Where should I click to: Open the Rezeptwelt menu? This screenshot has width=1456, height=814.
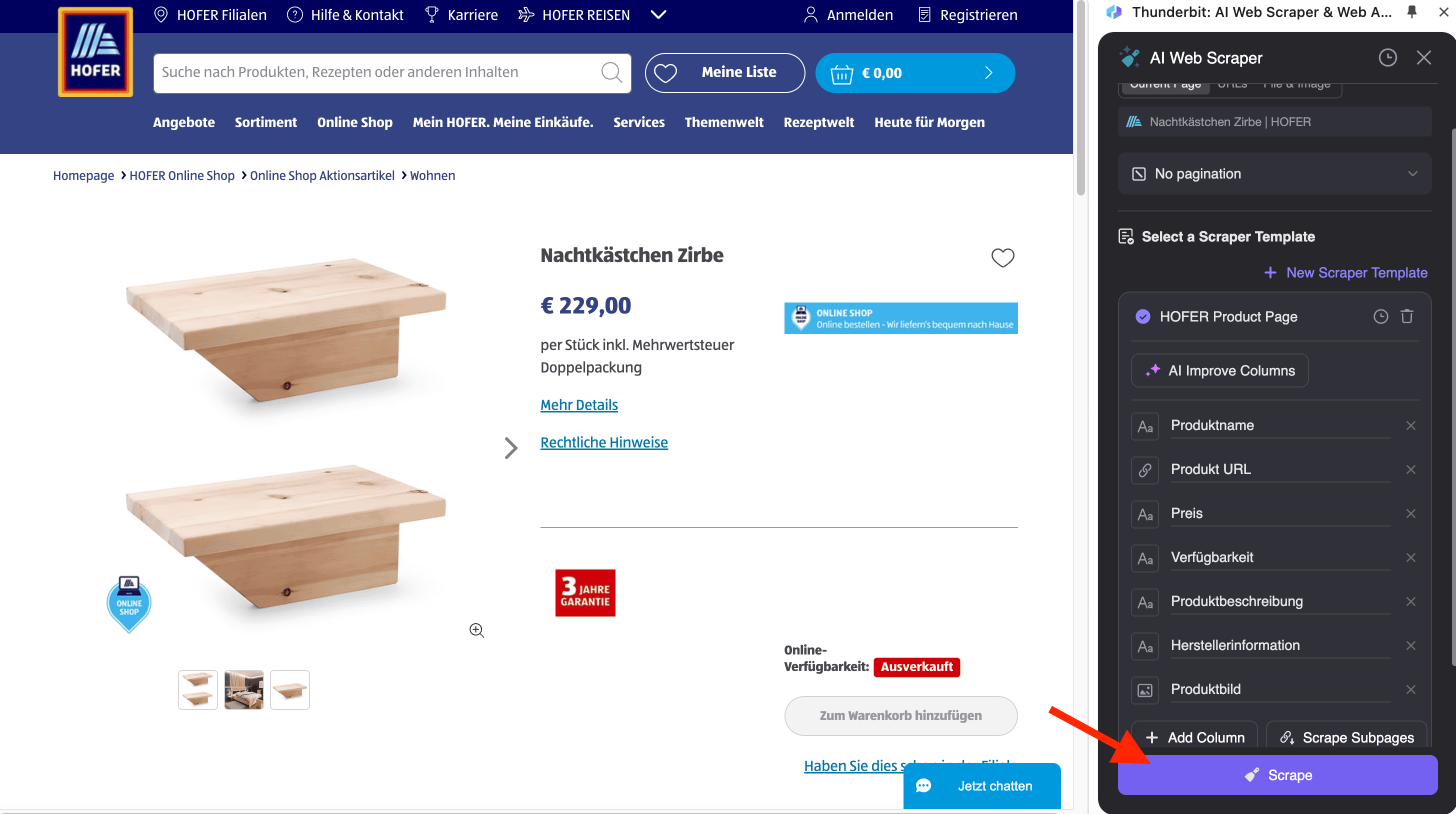tap(818, 122)
